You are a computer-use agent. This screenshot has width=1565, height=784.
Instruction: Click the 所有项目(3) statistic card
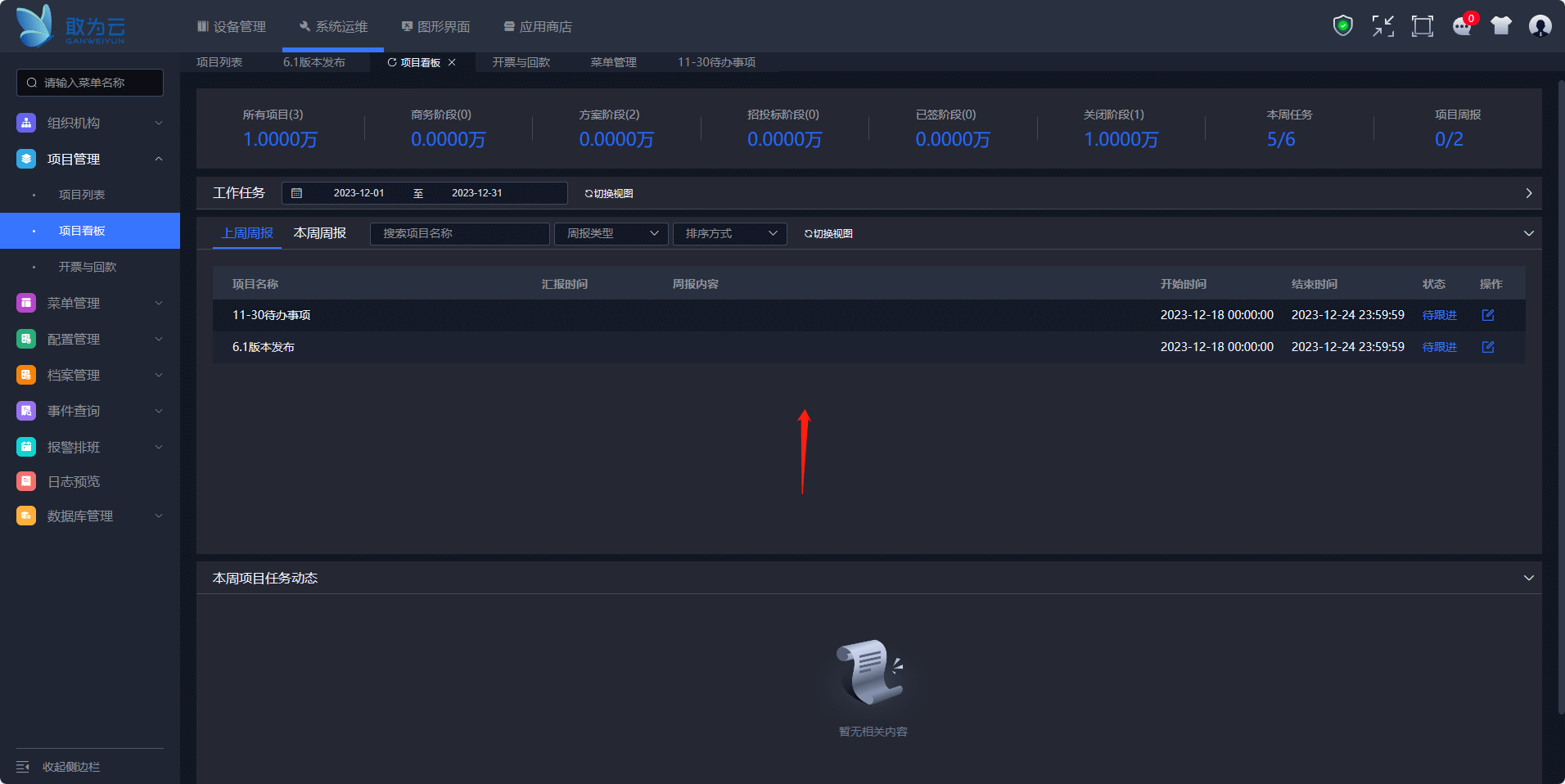[x=281, y=128]
